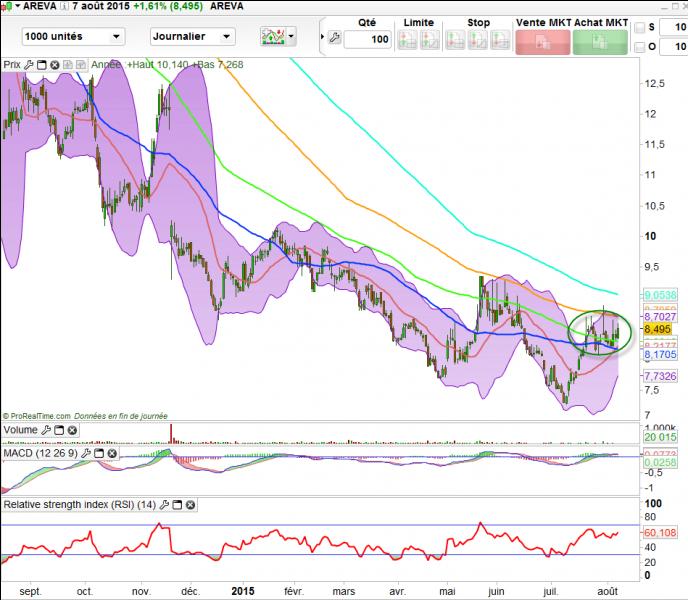Click the 8,1705 blue average label
This screenshot has width=688, height=600.
tap(660, 354)
